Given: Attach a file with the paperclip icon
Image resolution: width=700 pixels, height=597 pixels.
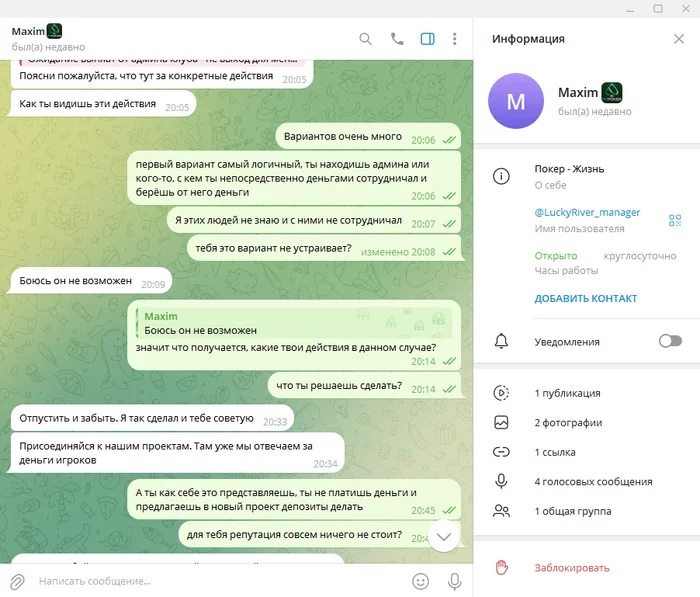Looking at the screenshot, I should click(17, 581).
